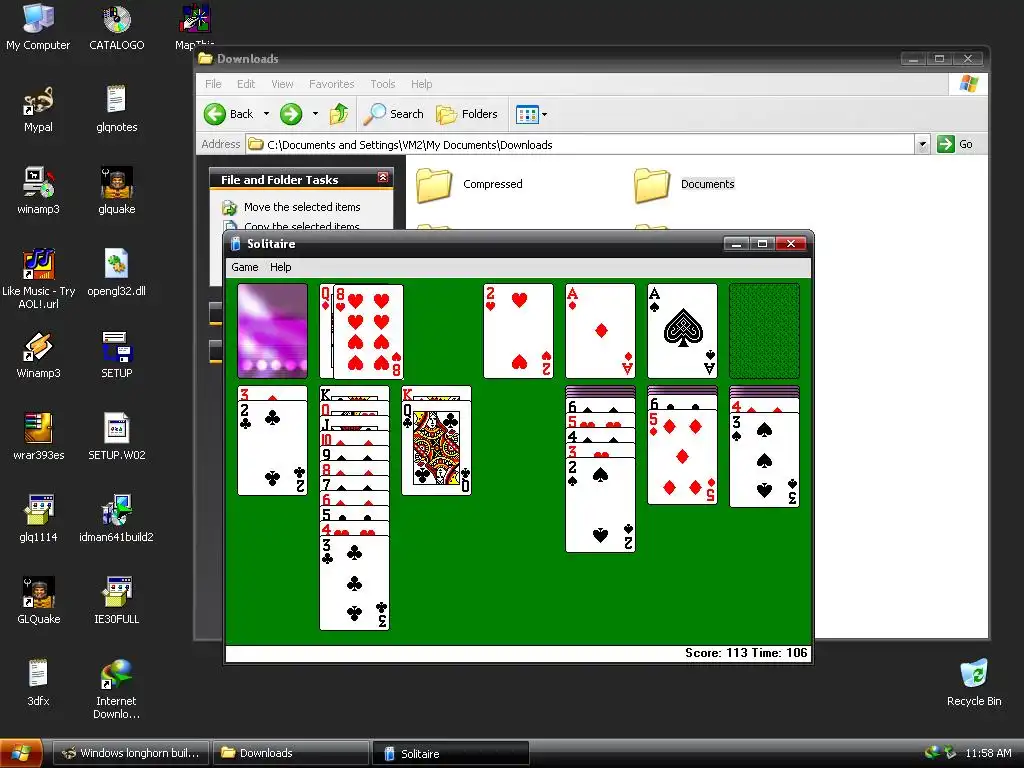Open the Address bar dropdown arrow
This screenshot has width=1024, height=768.
(922, 144)
